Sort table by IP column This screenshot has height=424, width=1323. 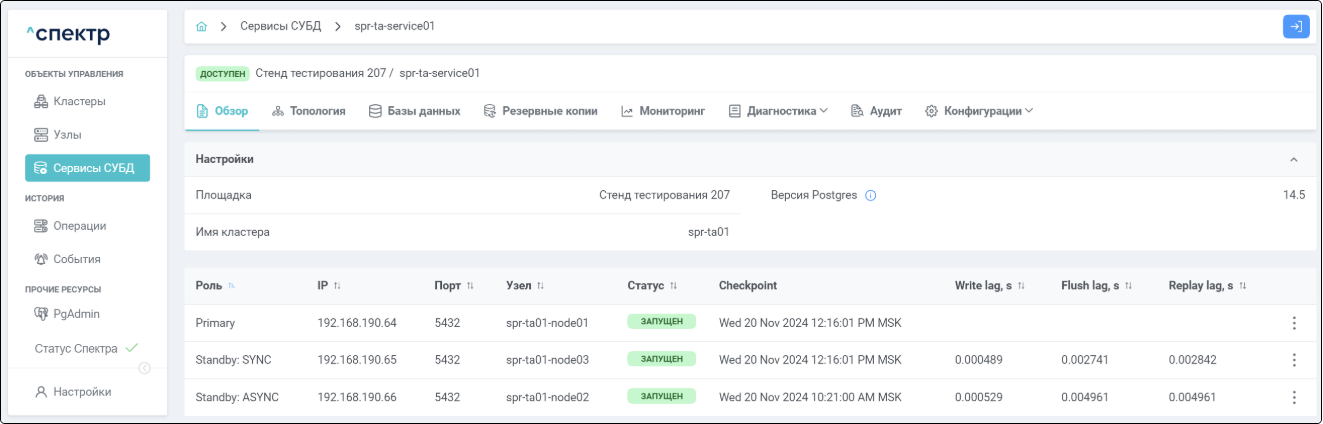(337, 286)
